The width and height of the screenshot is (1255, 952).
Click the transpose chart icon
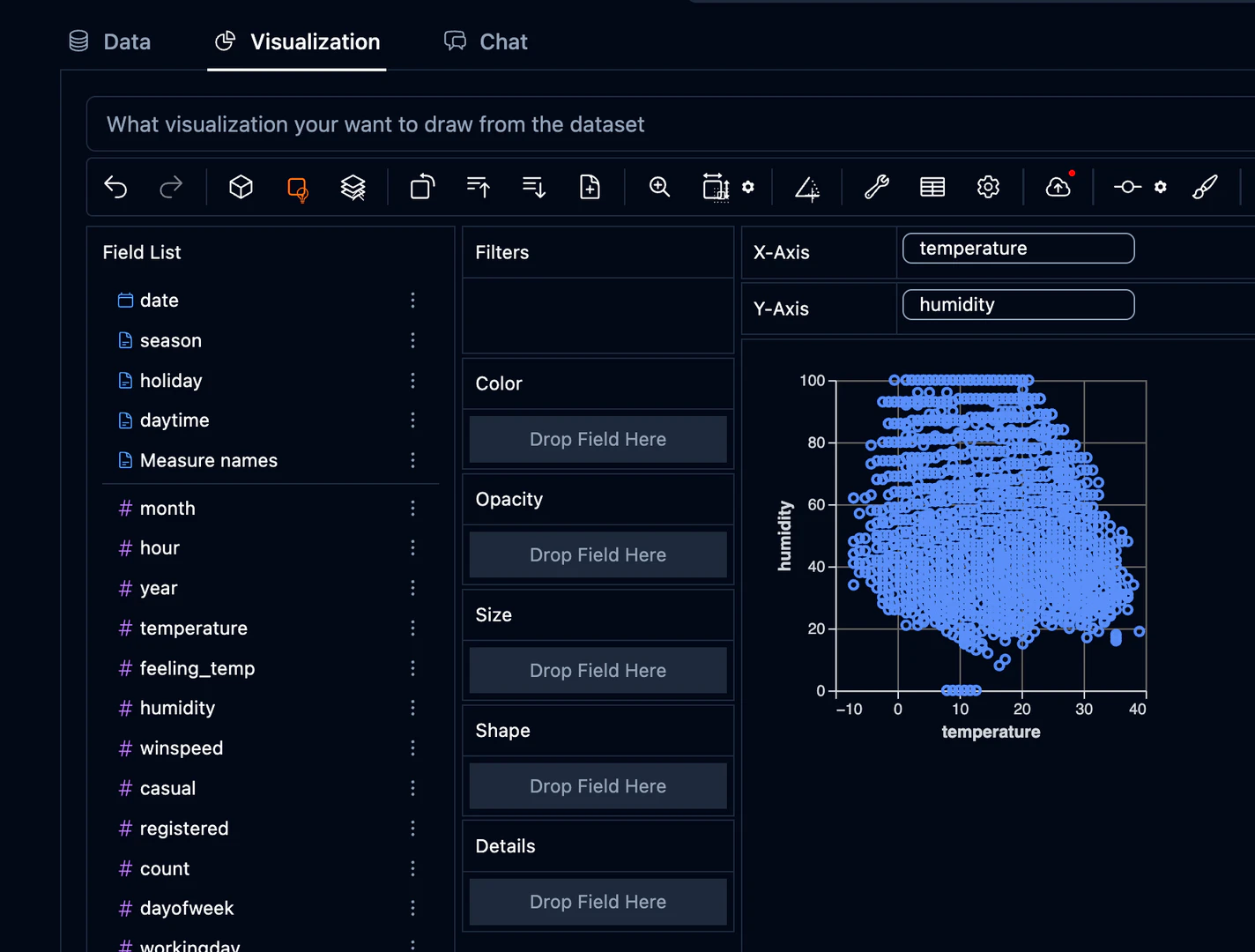tap(421, 187)
